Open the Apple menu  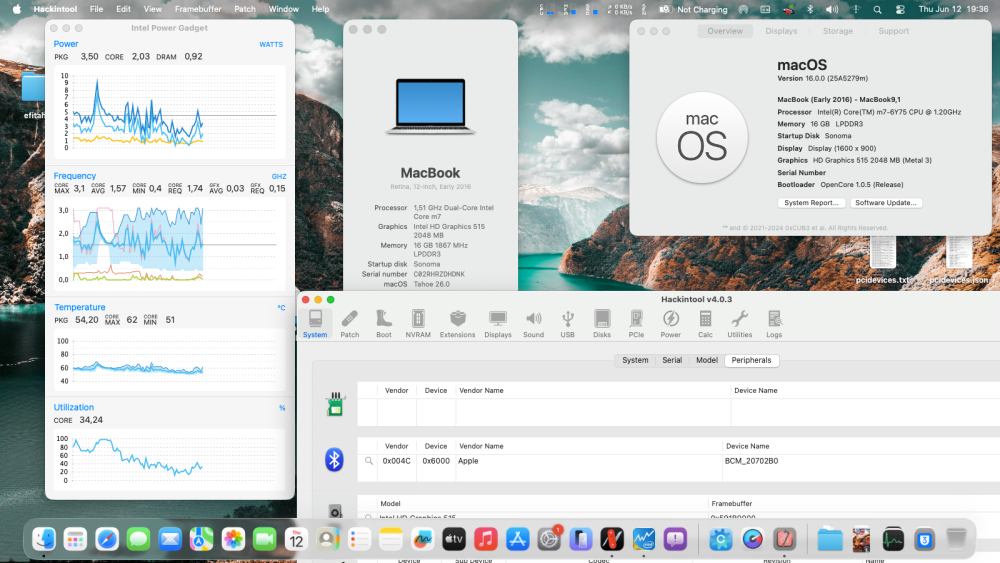[17, 9]
